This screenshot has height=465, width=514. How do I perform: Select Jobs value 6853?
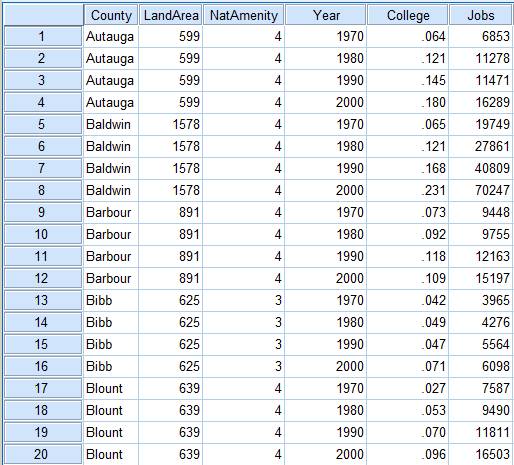pos(480,36)
